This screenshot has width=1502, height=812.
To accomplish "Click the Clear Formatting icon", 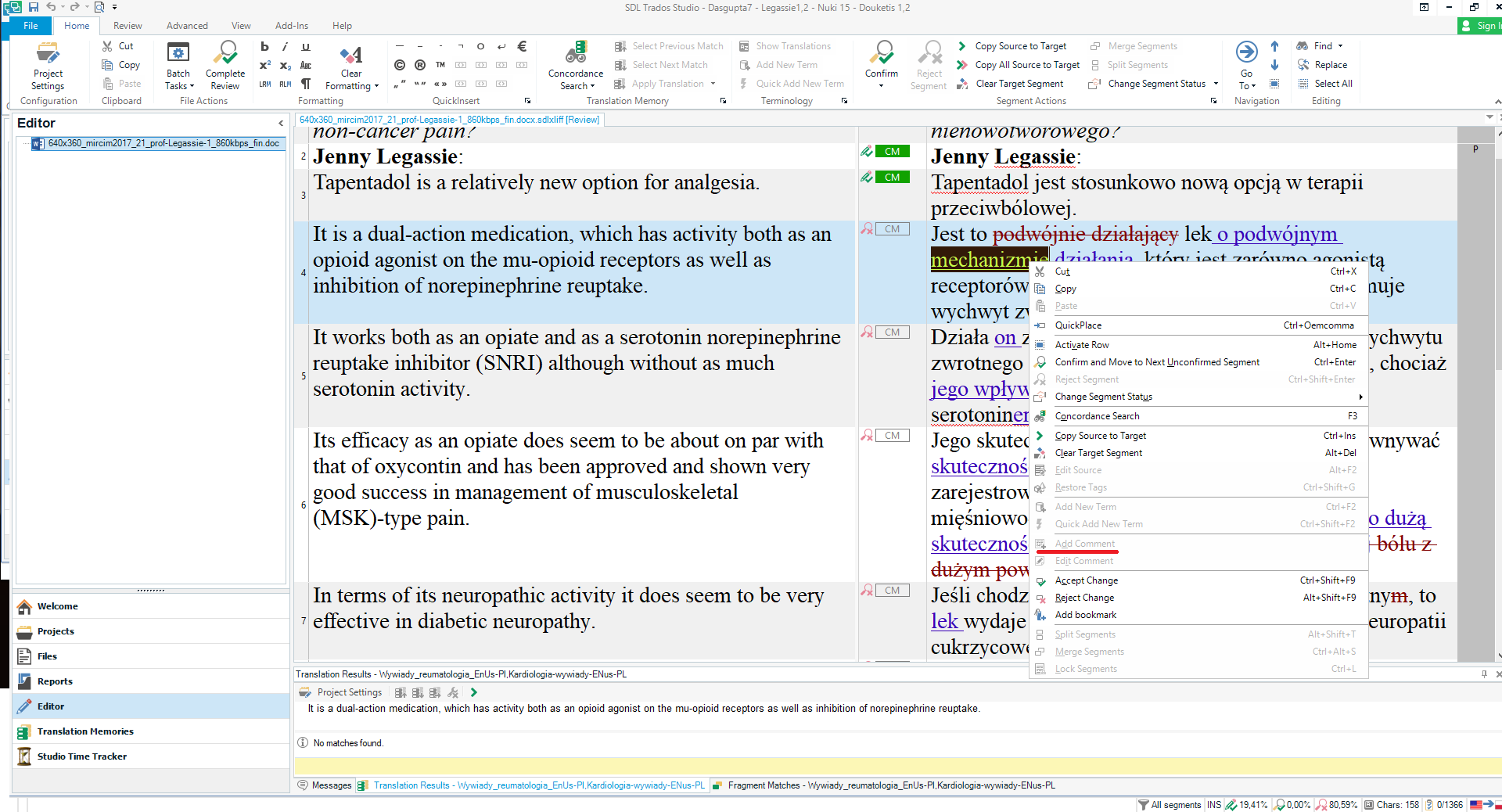I will [x=351, y=56].
